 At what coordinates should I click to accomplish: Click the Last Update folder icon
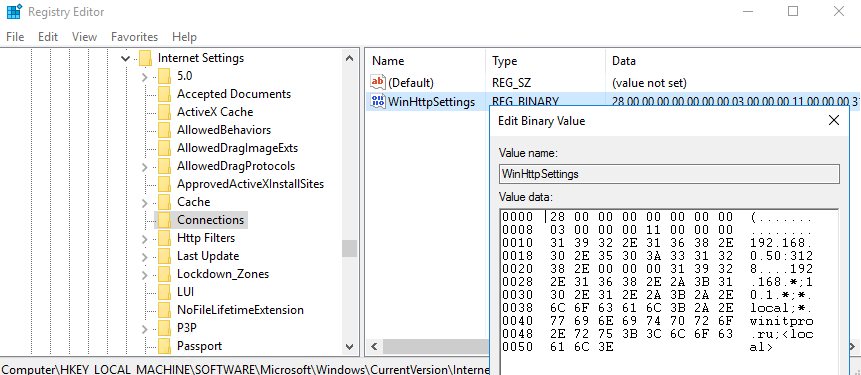(164, 256)
